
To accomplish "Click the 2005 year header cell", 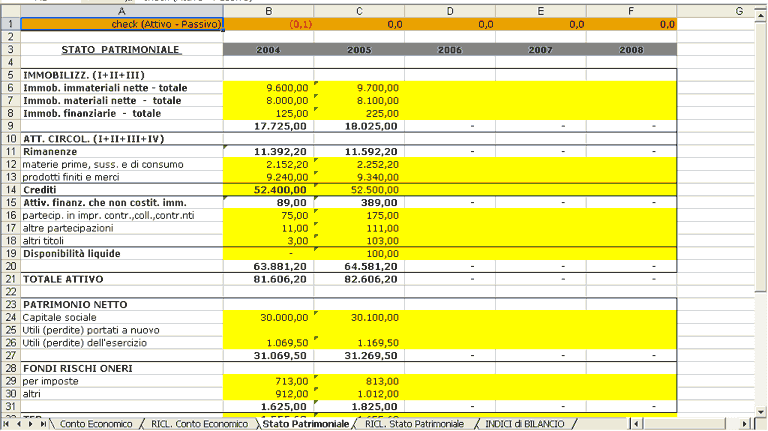I will coord(359,49).
